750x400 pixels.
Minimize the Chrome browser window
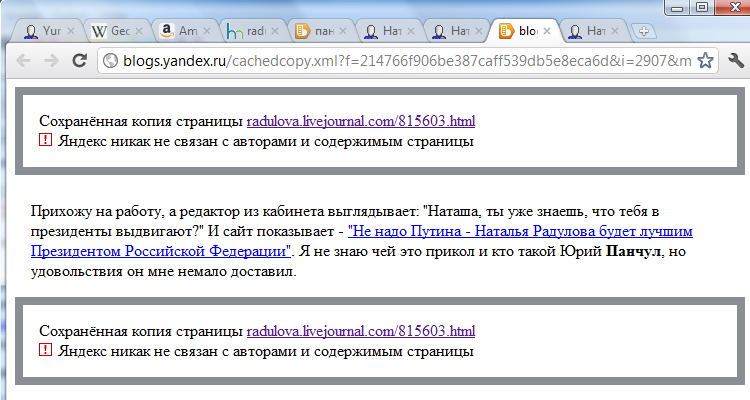pos(677,8)
